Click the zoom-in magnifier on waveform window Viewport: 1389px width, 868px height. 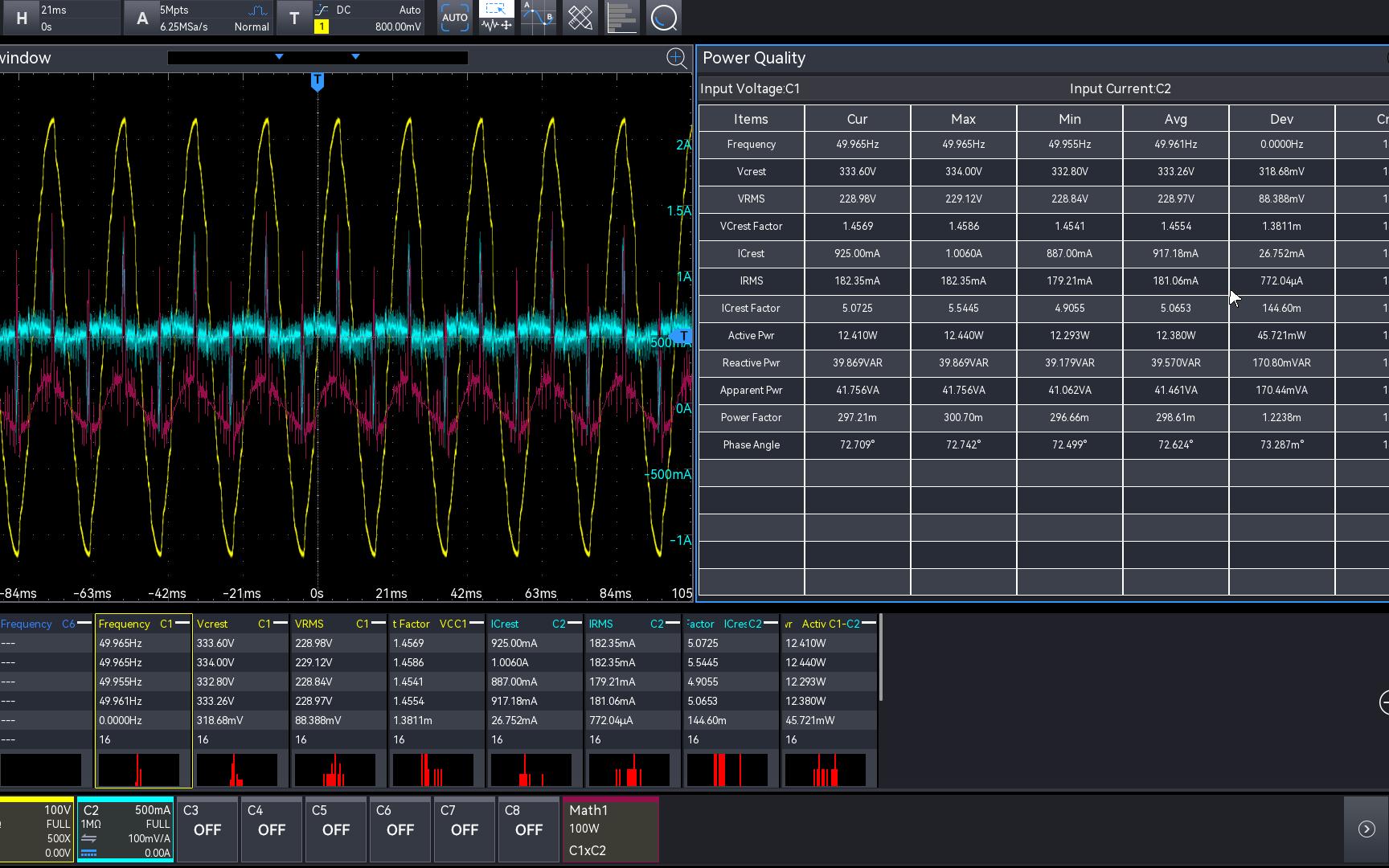pyautogui.click(x=677, y=58)
